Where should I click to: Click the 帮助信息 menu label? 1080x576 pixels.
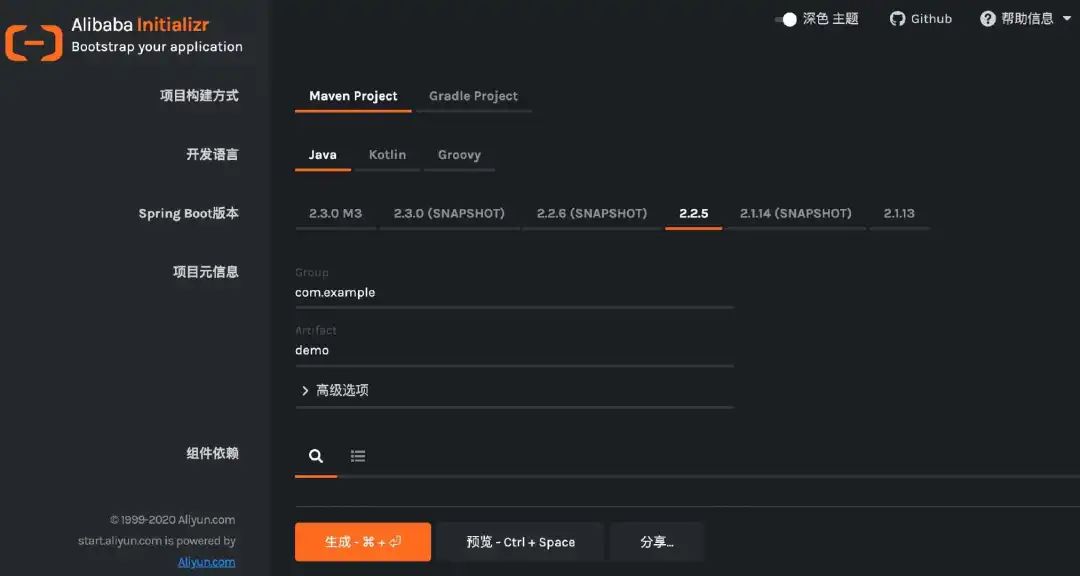pos(1027,19)
